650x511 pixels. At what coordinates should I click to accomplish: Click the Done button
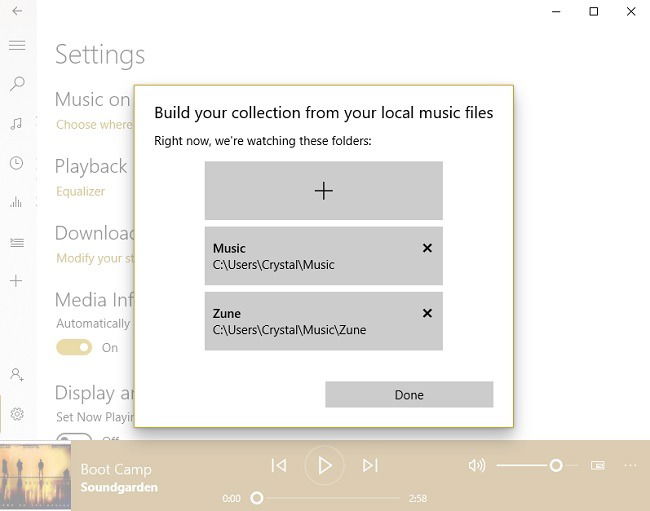409,395
